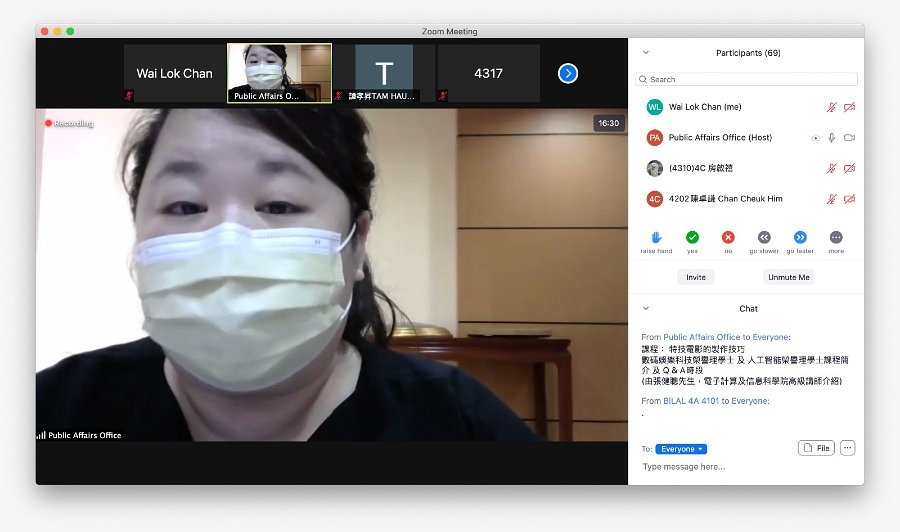Toggle Wai Lok Chan microphone mute icon
The width and height of the screenshot is (900, 532).
(831, 107)
